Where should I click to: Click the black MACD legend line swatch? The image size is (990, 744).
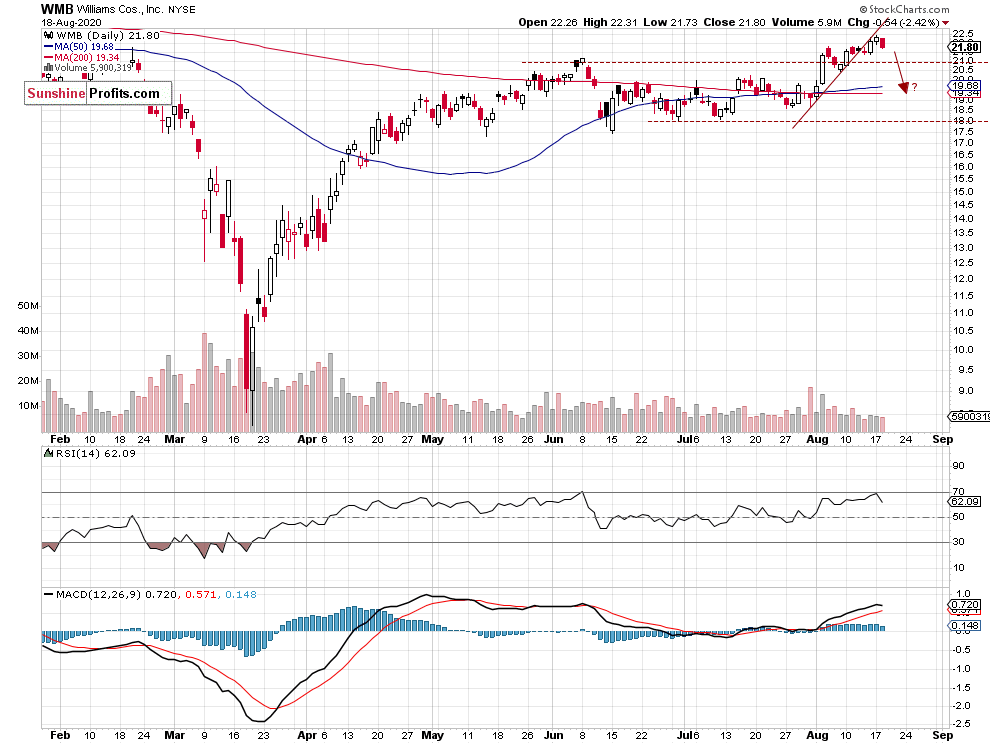48,594
